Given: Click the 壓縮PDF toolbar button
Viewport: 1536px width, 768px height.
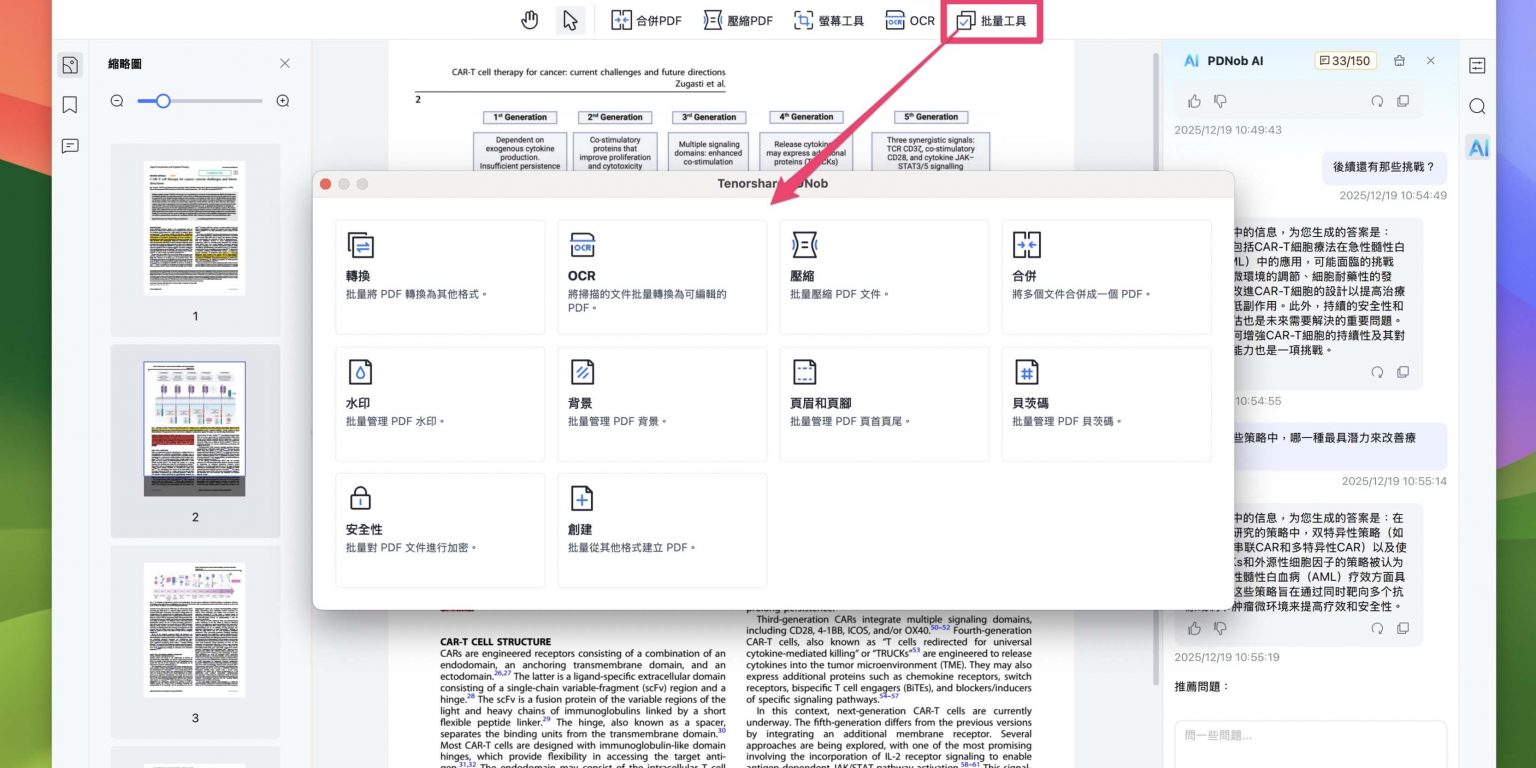Looking at the screenshot, I should point(738,20).
